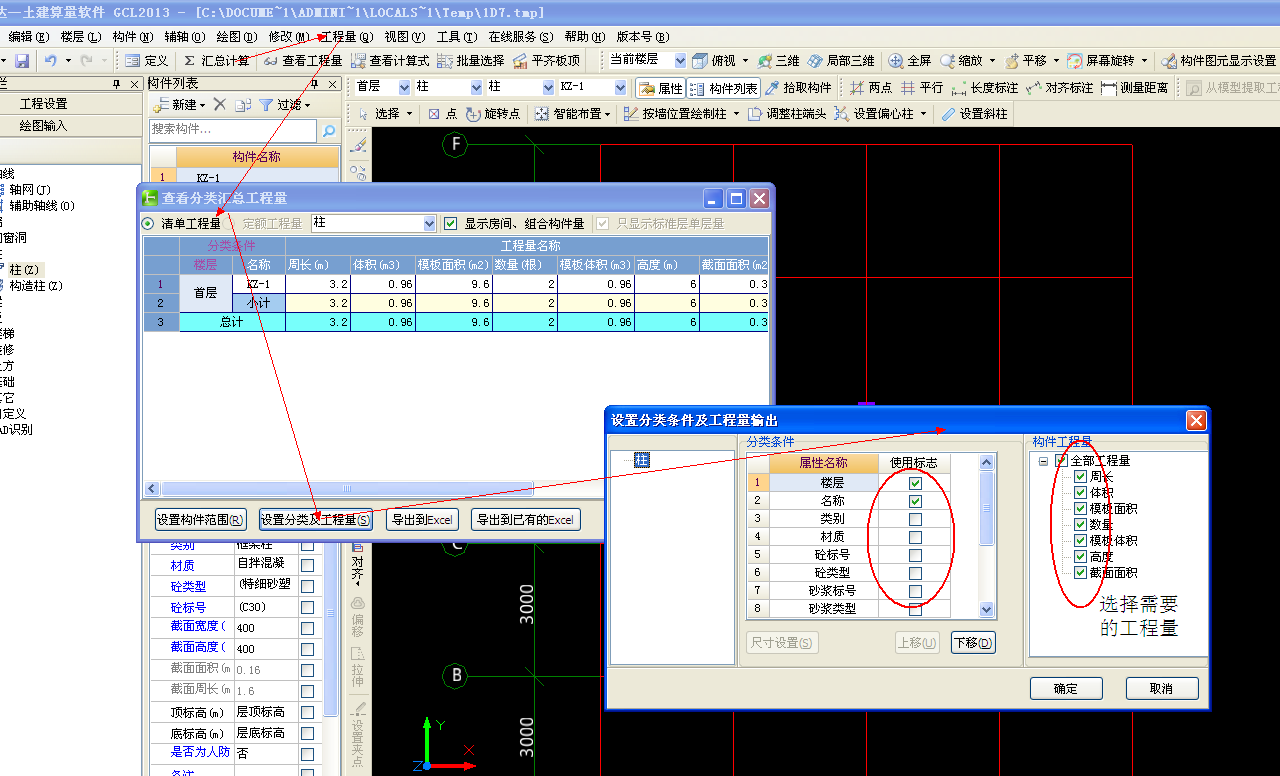
Task: Open 工程量 menu
Action: 346,36
